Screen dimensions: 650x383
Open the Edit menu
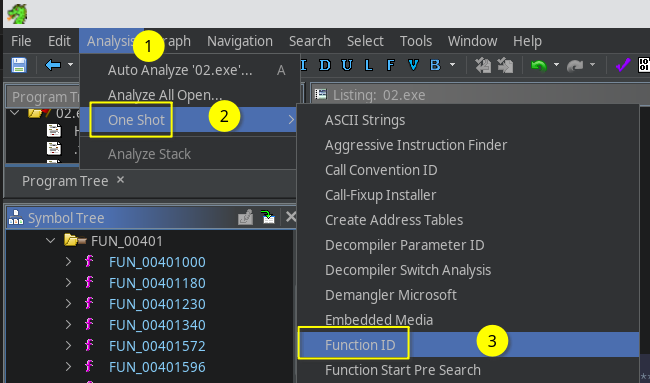point(59,41)
